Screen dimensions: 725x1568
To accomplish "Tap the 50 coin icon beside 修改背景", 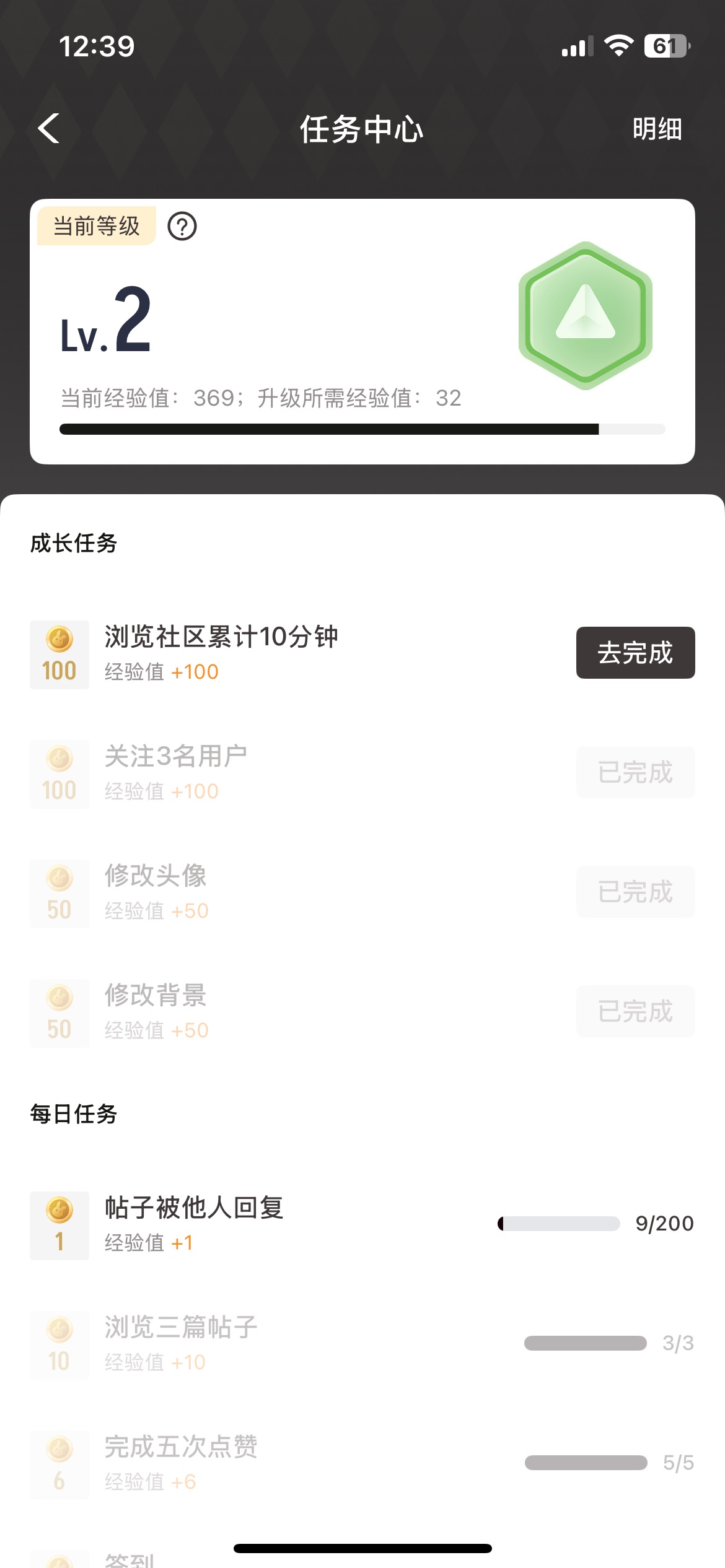I will click(x=59, y=1013).
